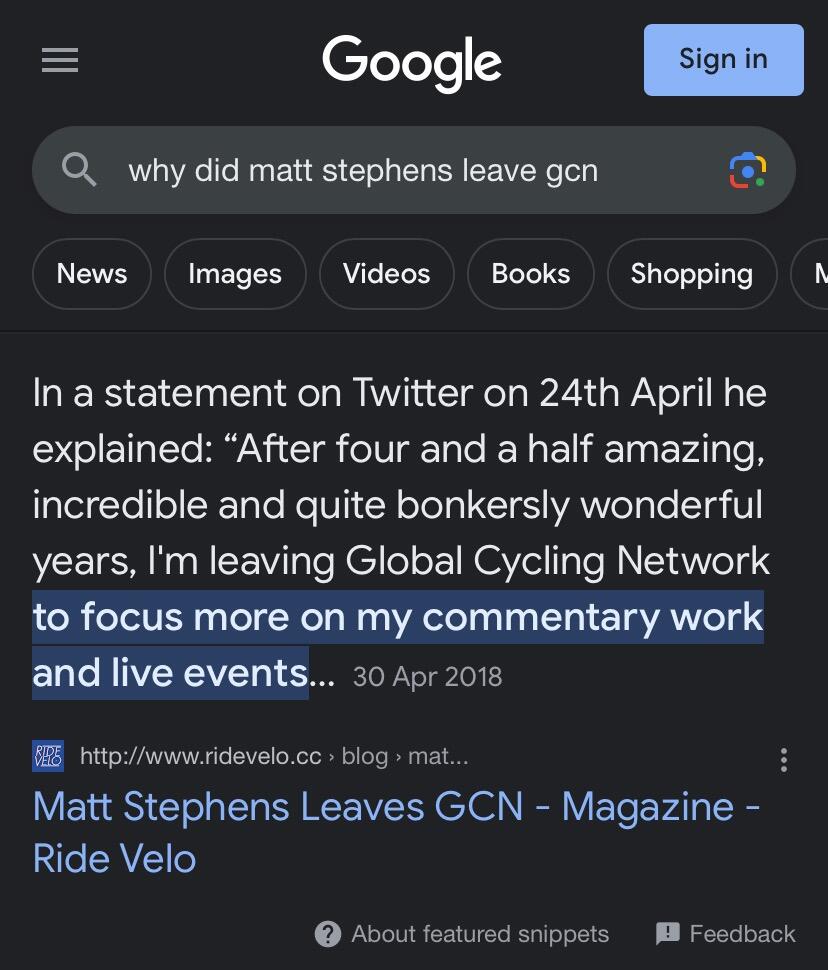
Task: Open the hamburger main menu
Action: 60,61
